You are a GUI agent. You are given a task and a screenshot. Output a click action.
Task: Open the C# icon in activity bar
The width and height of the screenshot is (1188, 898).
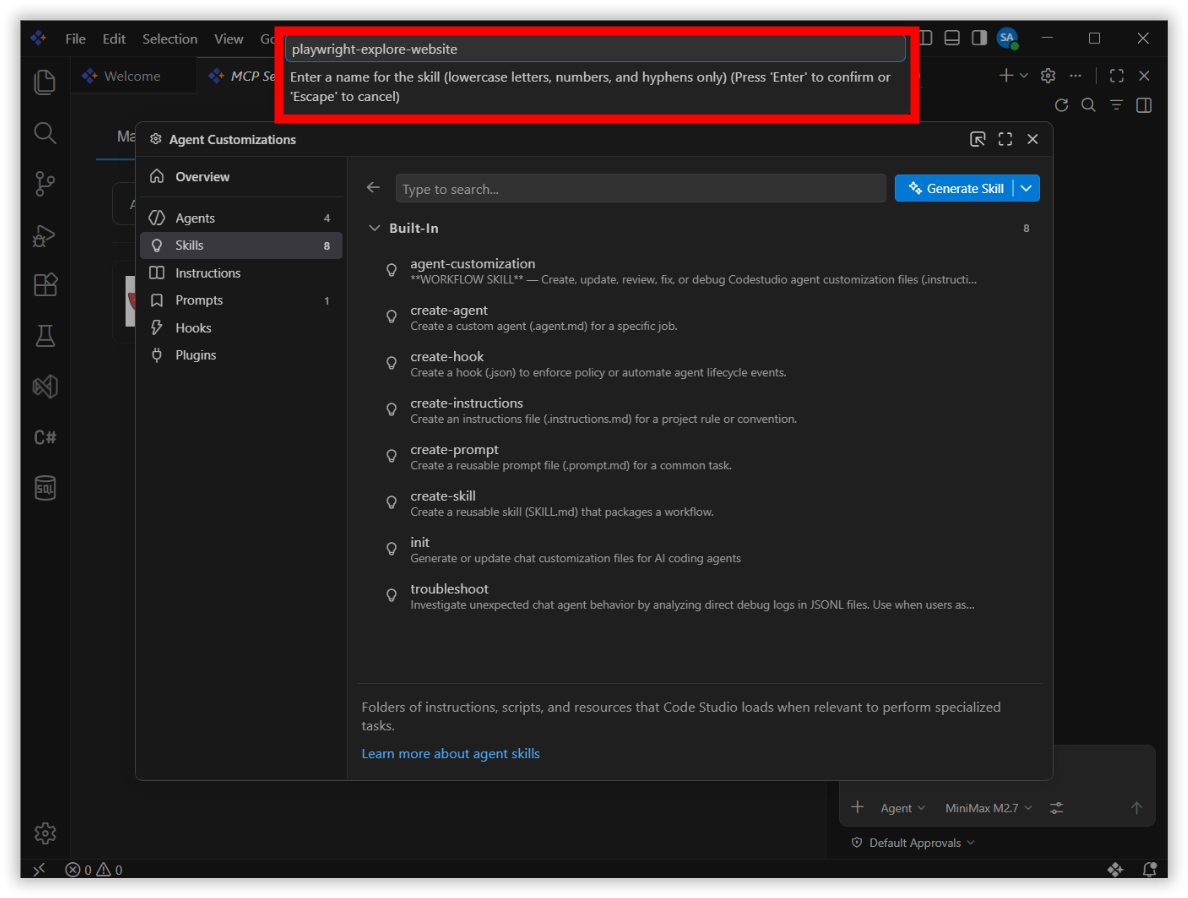(45, 437)
